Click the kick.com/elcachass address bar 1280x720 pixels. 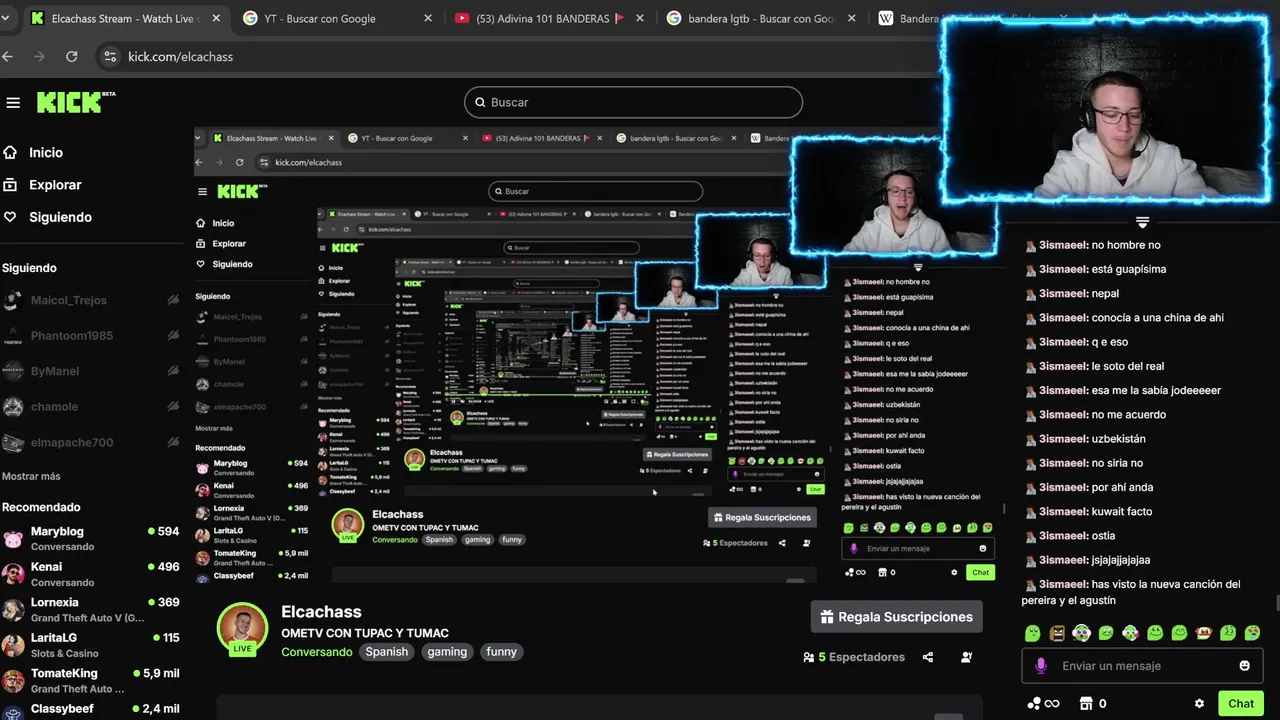click(x=180, y=57)
